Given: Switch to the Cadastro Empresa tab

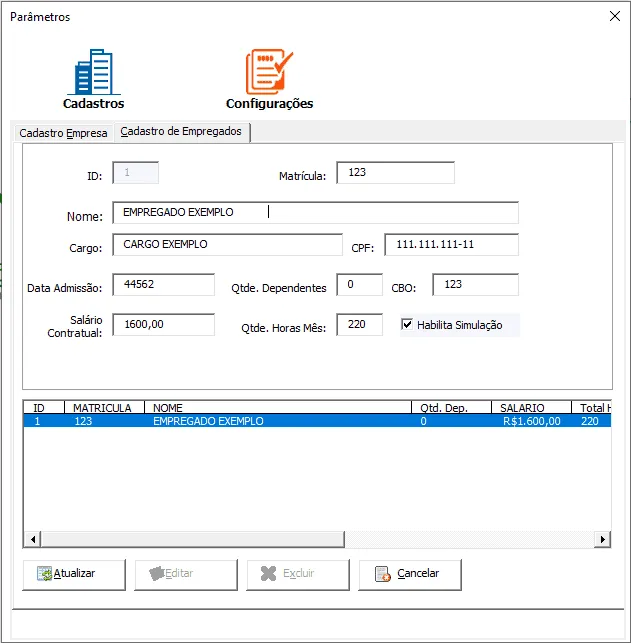Looking at the screenshot, I should (63, 133).
